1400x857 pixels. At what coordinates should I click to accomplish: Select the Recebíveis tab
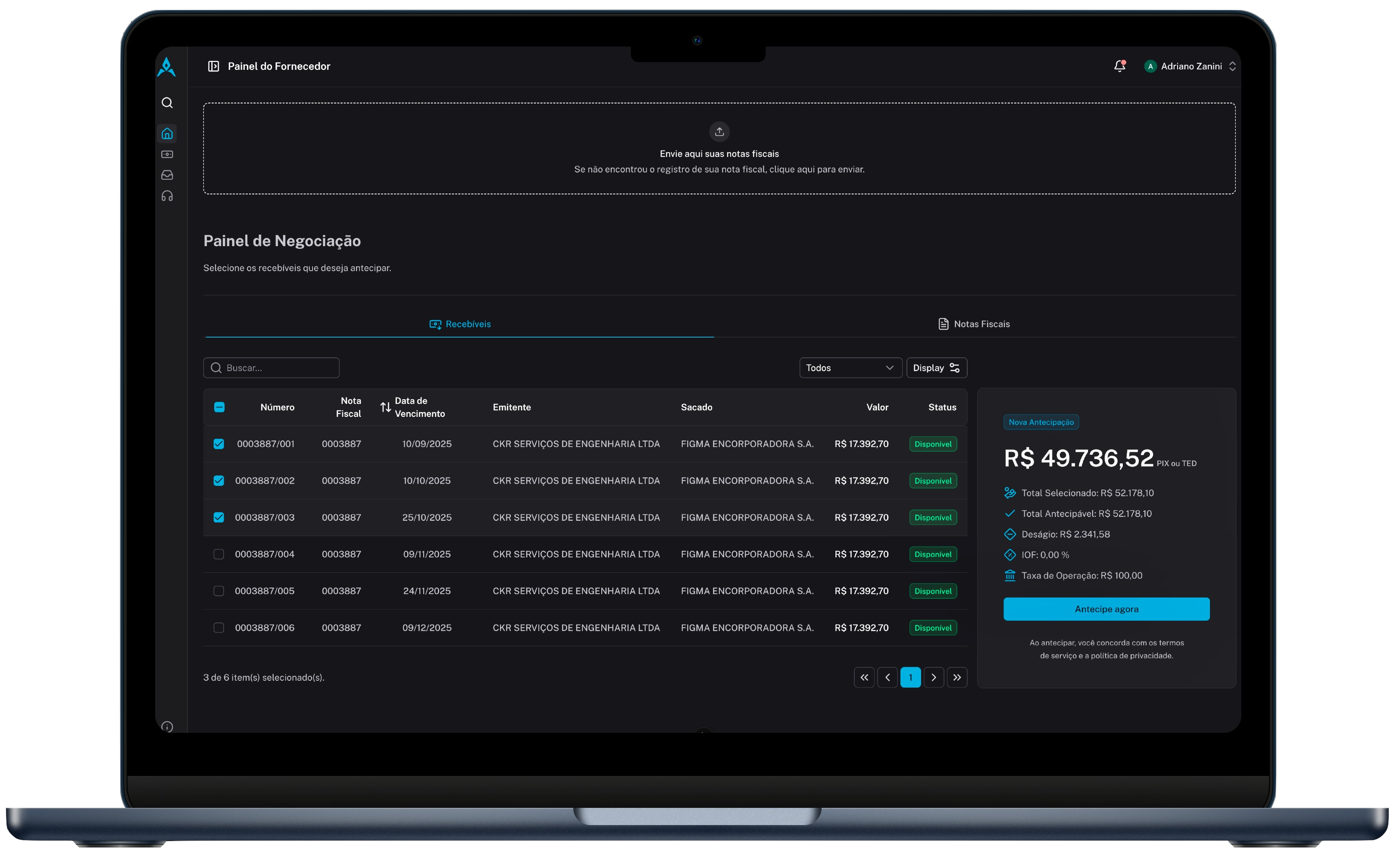point(459,324)
